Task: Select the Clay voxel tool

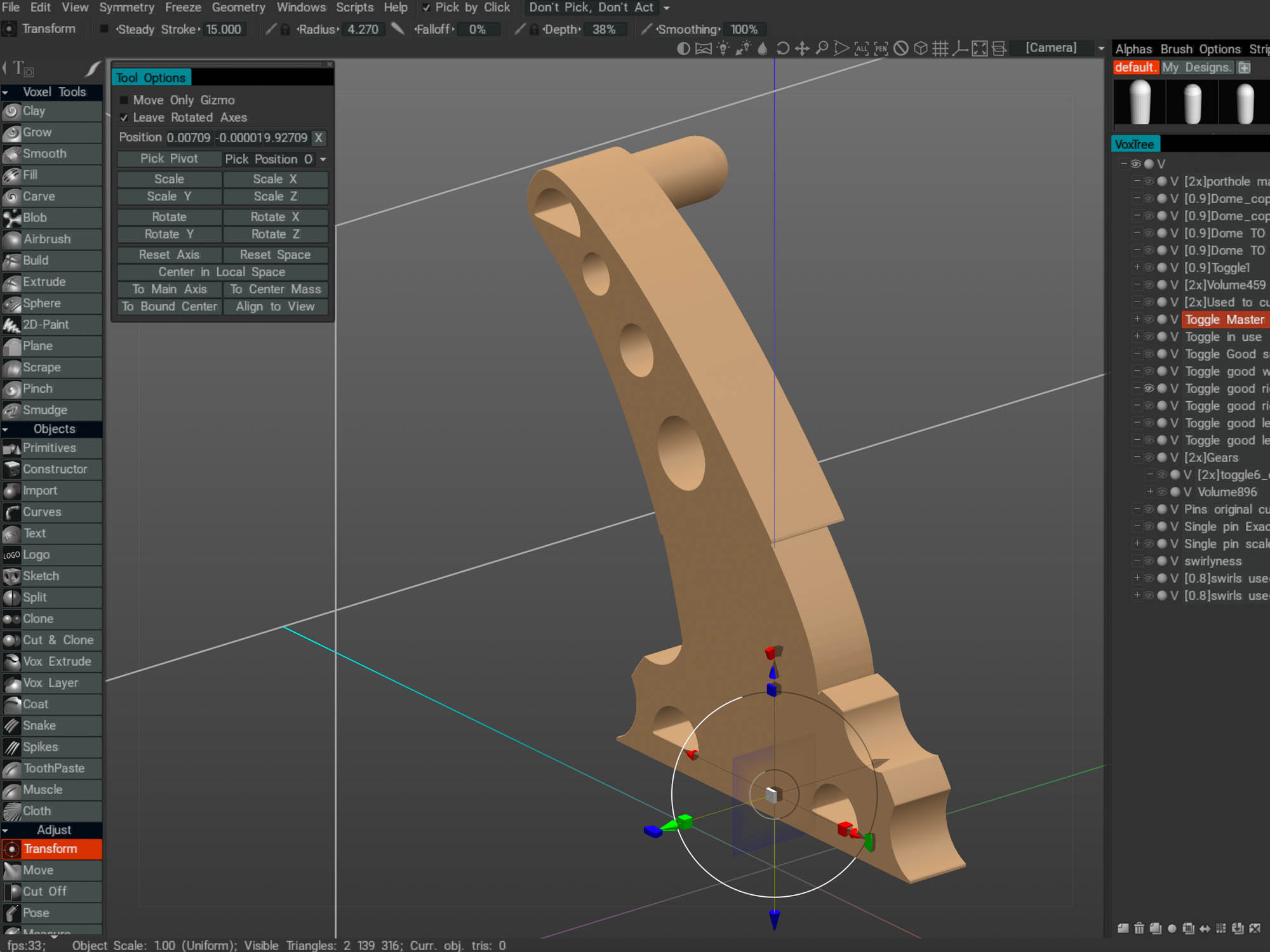Action: 51,111
